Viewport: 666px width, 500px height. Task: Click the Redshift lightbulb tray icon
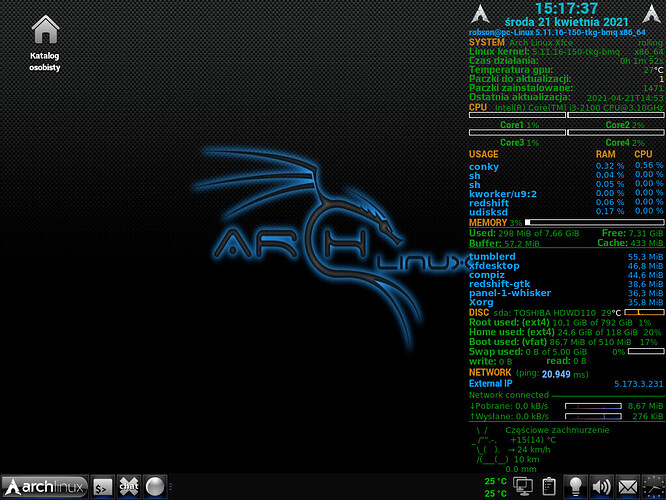coord(576,486)
